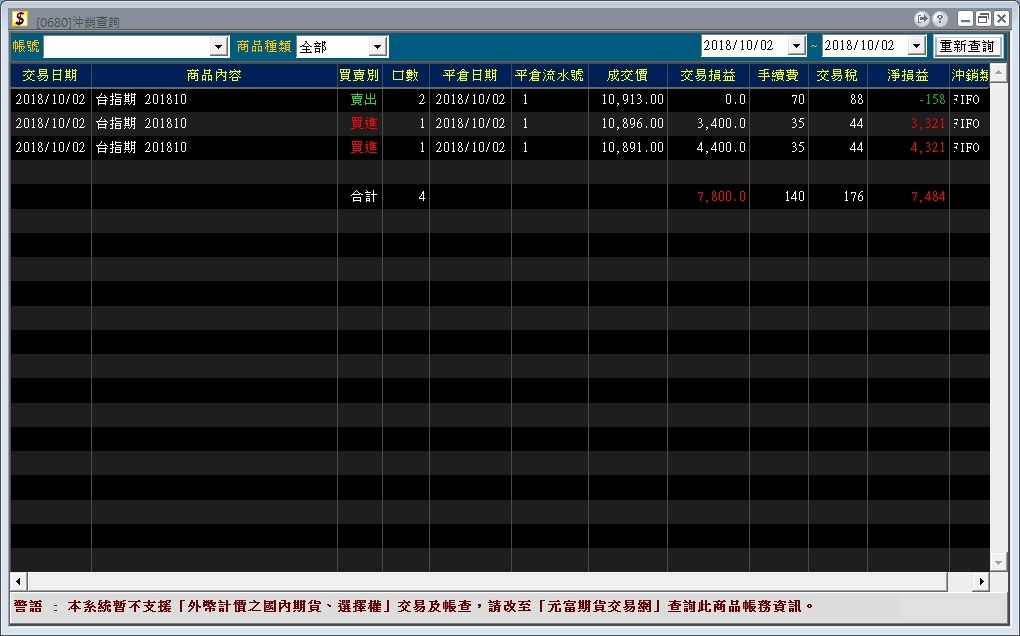The width and height of the screenshot is (1020, 636).
Task: Sort by the 買賣別 column header
Action: pos(360,75)
